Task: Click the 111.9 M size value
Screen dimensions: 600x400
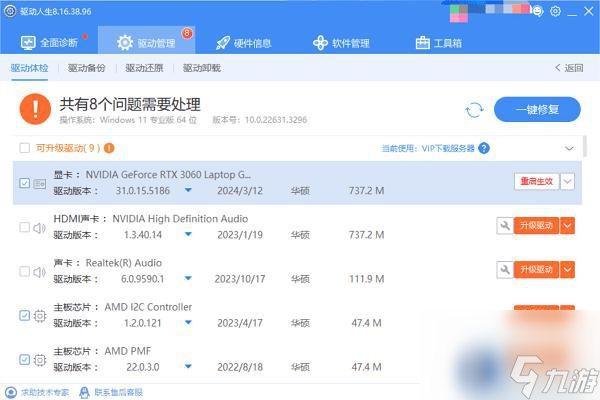Action: pos(367,279)
